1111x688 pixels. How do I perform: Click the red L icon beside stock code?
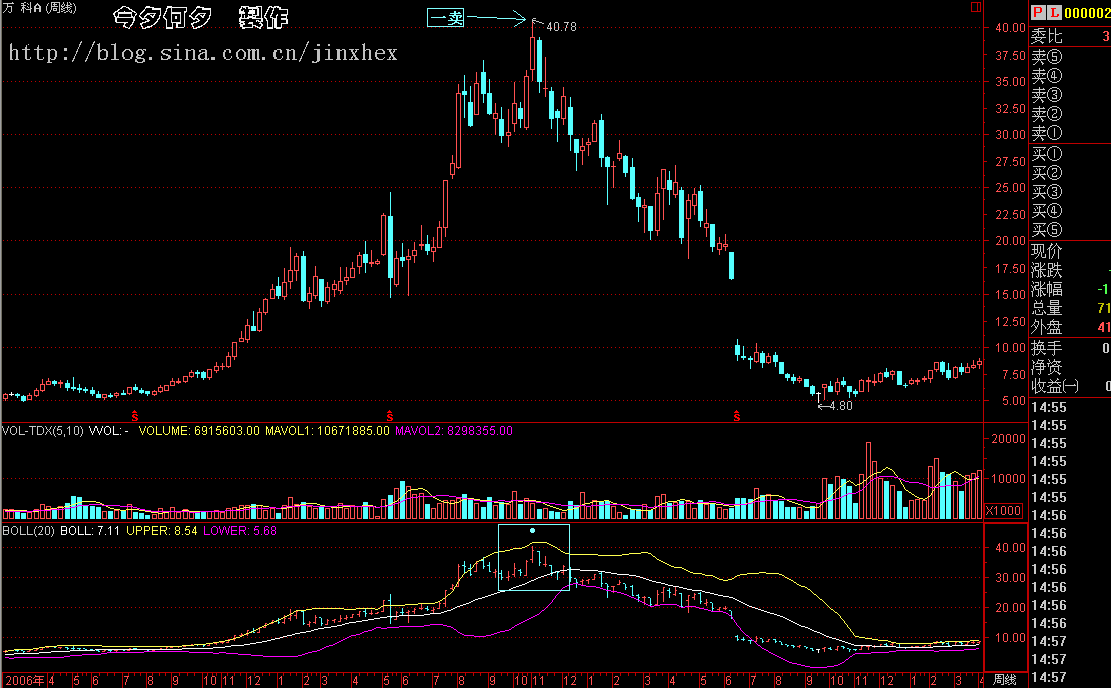point(1053,12)
